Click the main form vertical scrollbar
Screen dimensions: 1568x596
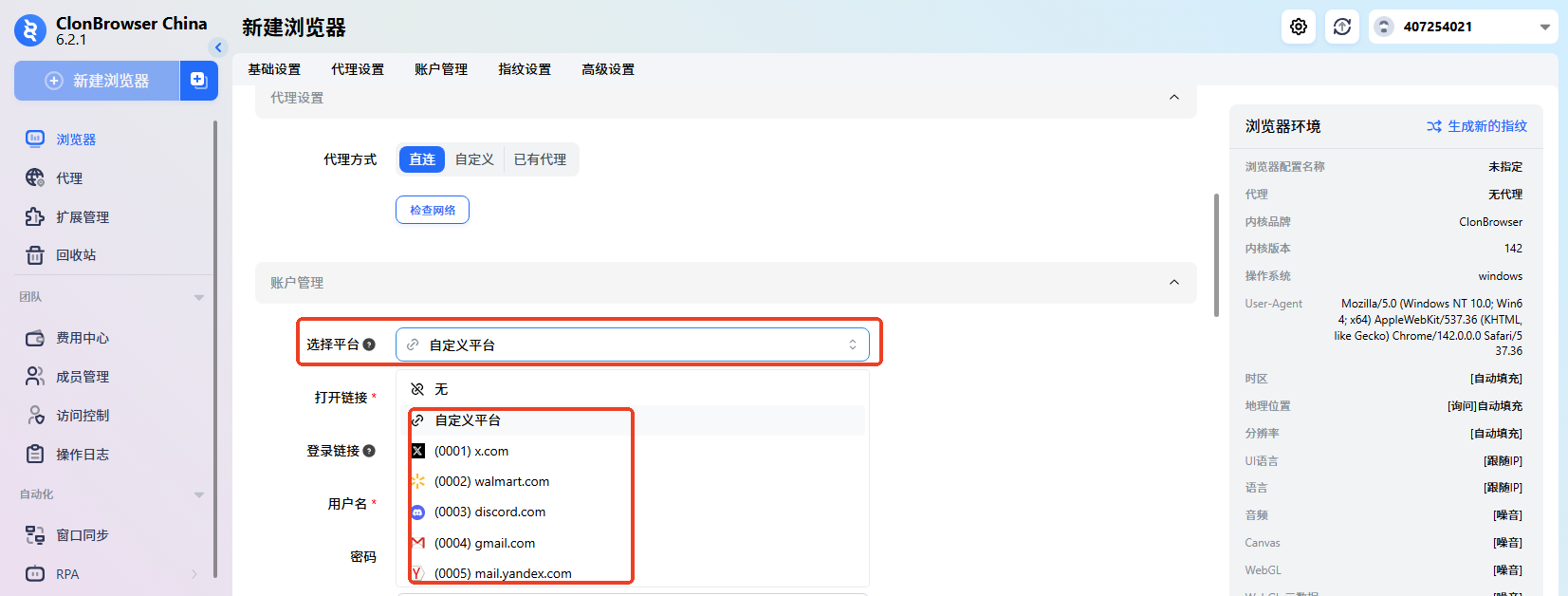tap(1216, 254)
